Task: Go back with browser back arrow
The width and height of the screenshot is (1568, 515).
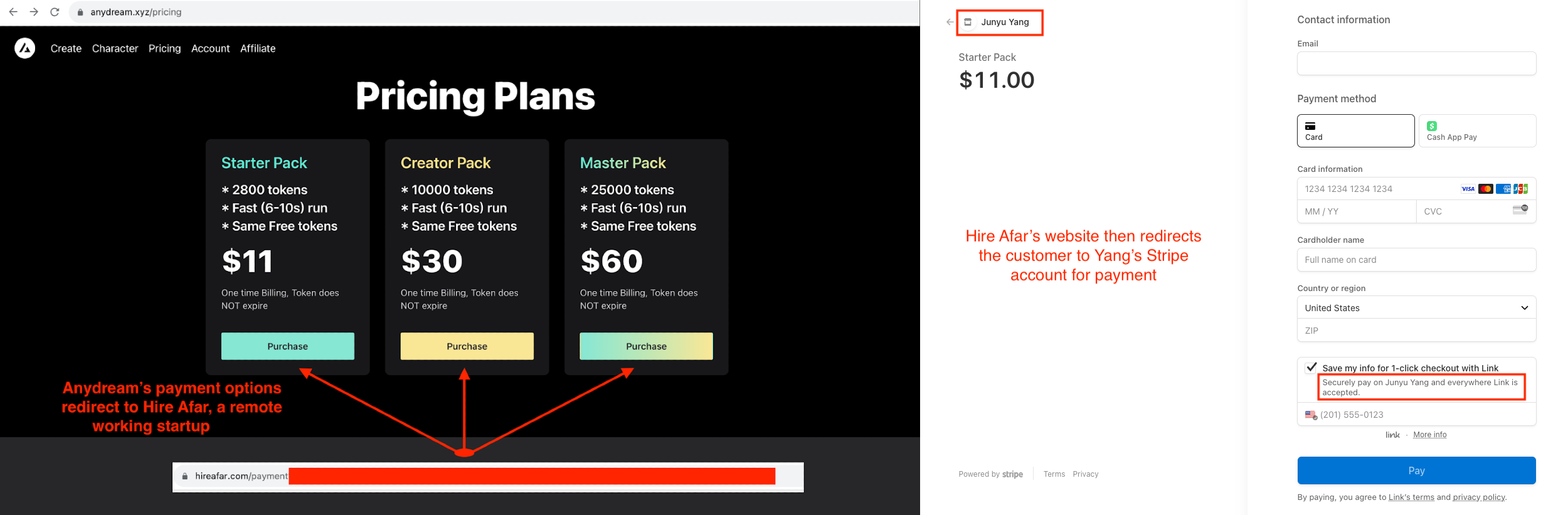Action: tap(13, 12)
